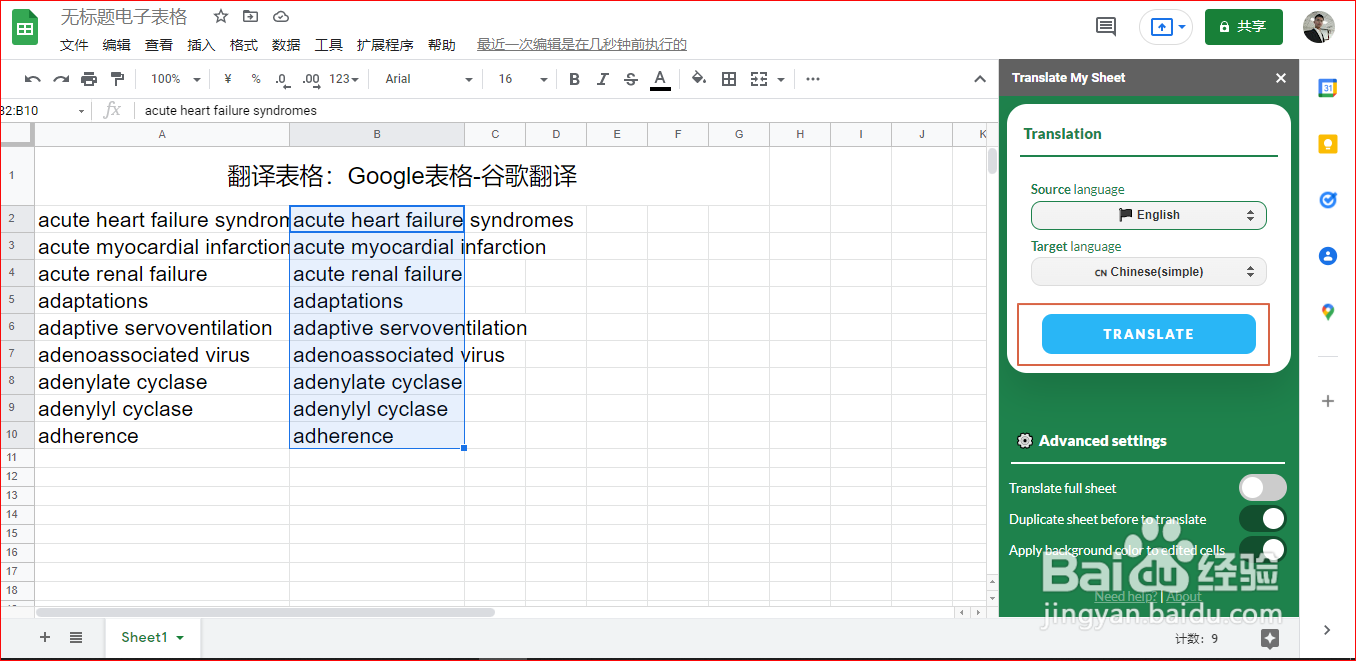Open the name box range dropdown
The width and height of the screenshot is (1356, 661).
[81, 111]
